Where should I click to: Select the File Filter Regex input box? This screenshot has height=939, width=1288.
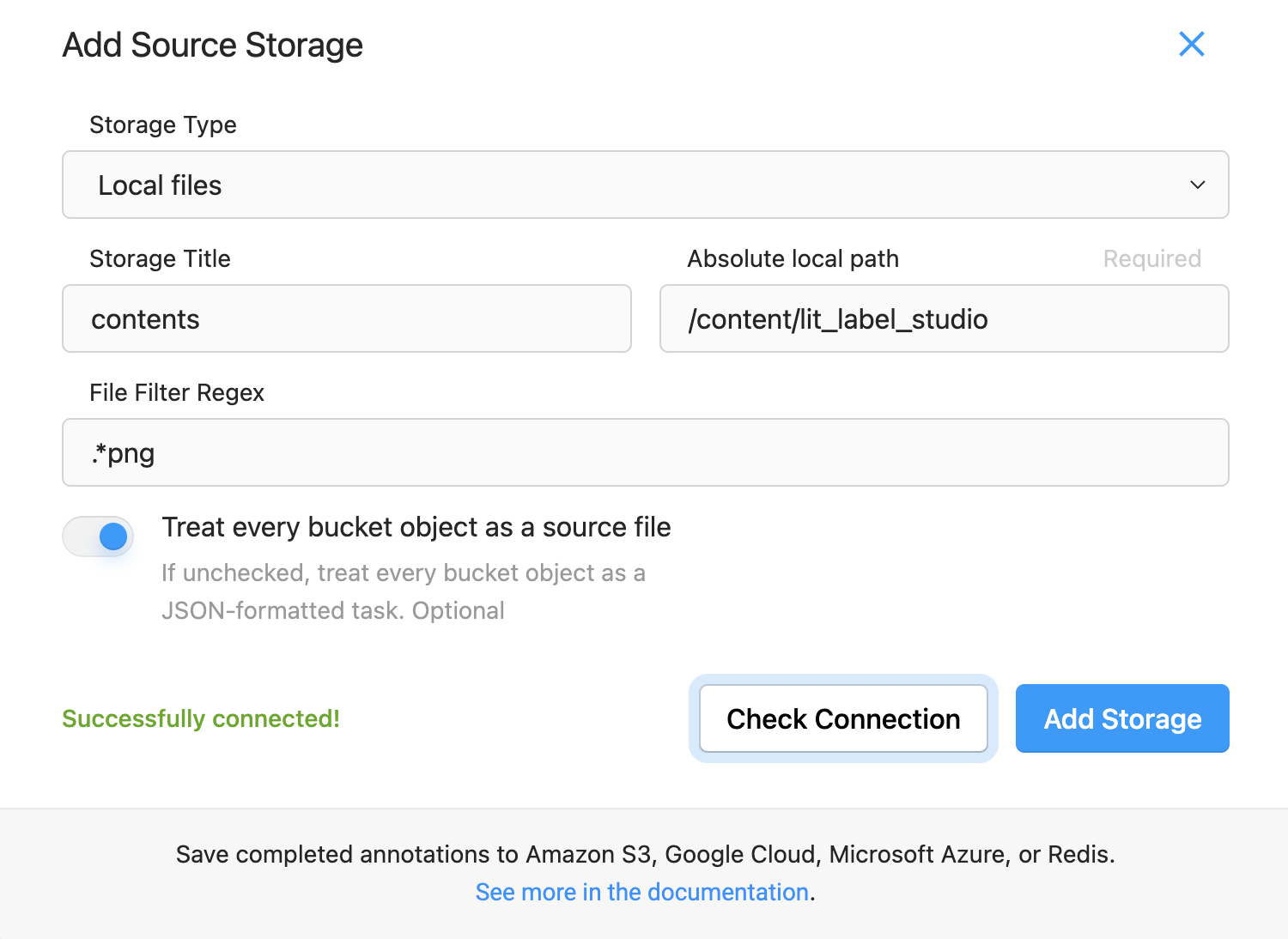(x=644, y=452)
